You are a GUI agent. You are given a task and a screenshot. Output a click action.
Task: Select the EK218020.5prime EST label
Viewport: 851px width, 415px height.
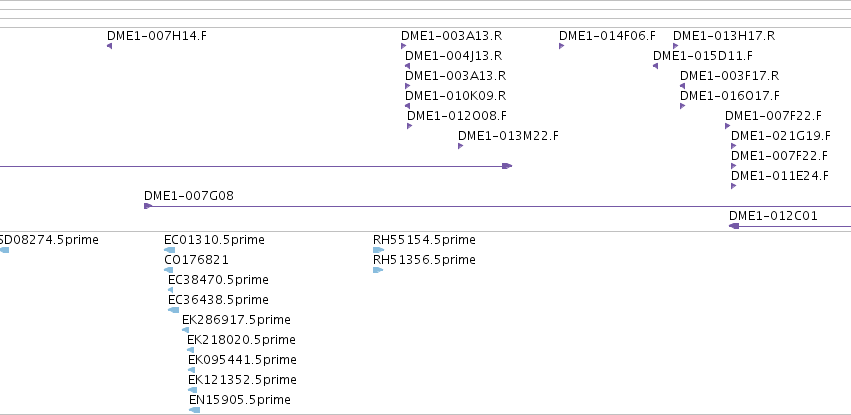pos(242,341)
